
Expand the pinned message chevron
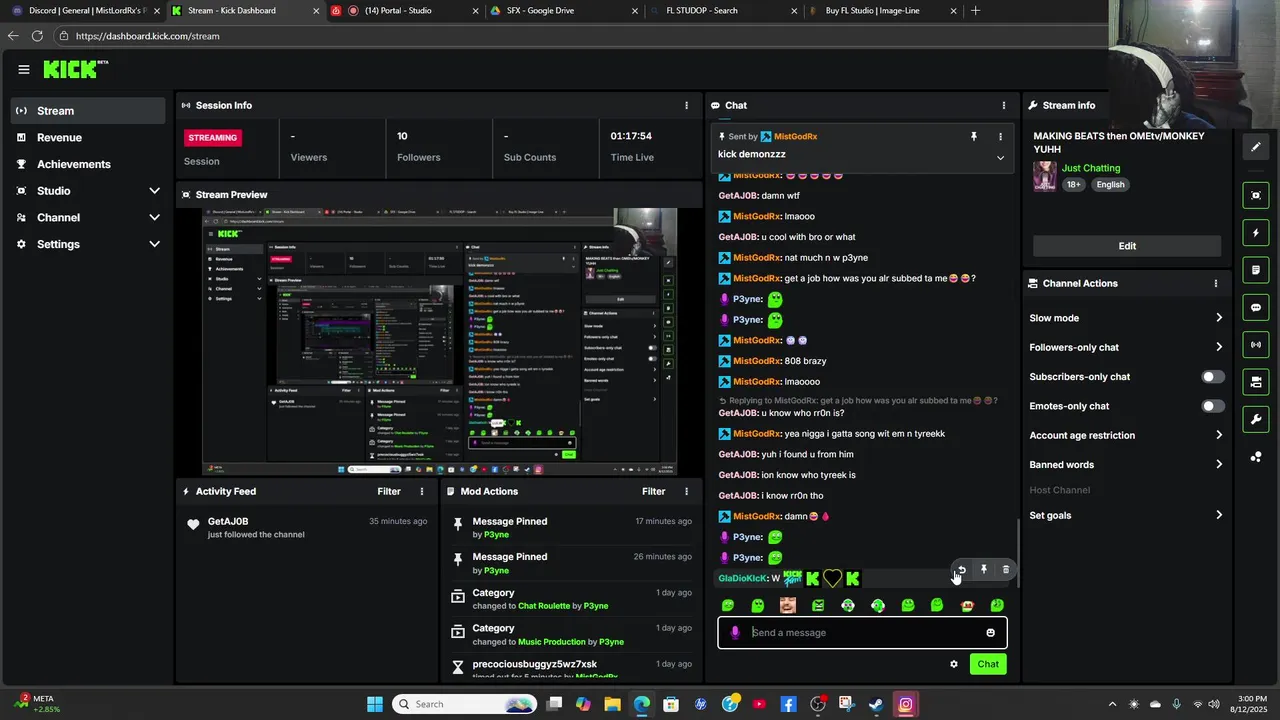click(1000, 157)
